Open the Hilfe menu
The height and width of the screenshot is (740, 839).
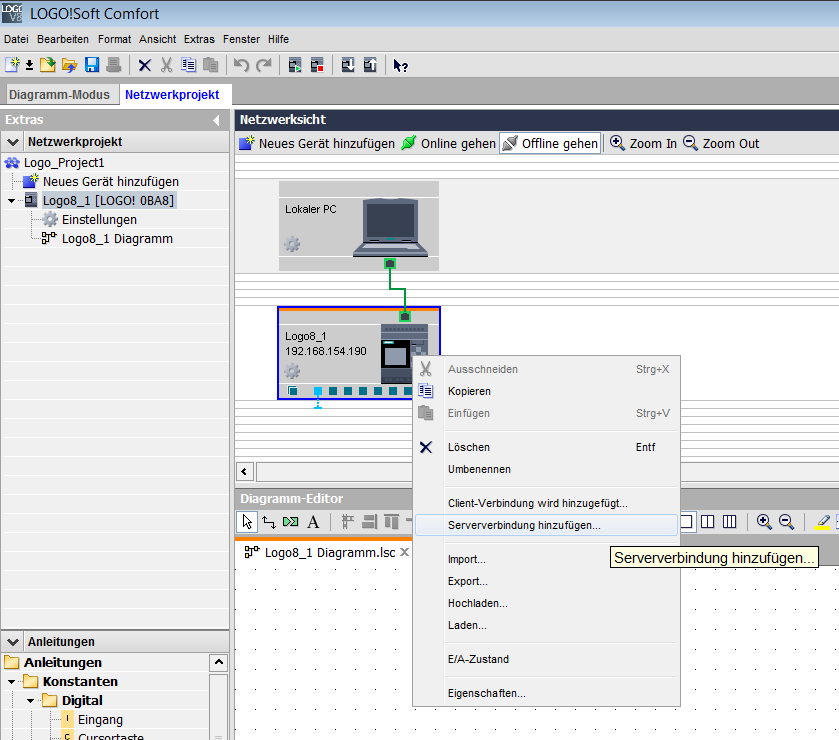coord(278,39)
